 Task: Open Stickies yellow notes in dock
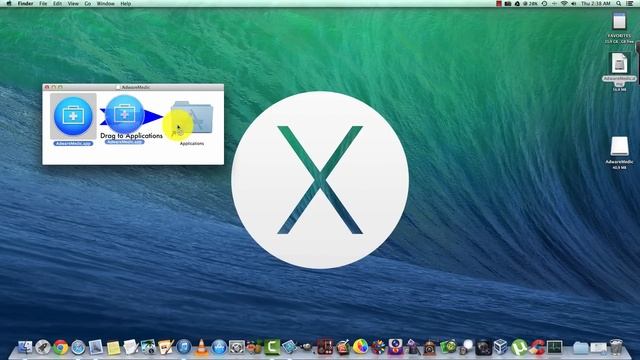tap(113, 348)
